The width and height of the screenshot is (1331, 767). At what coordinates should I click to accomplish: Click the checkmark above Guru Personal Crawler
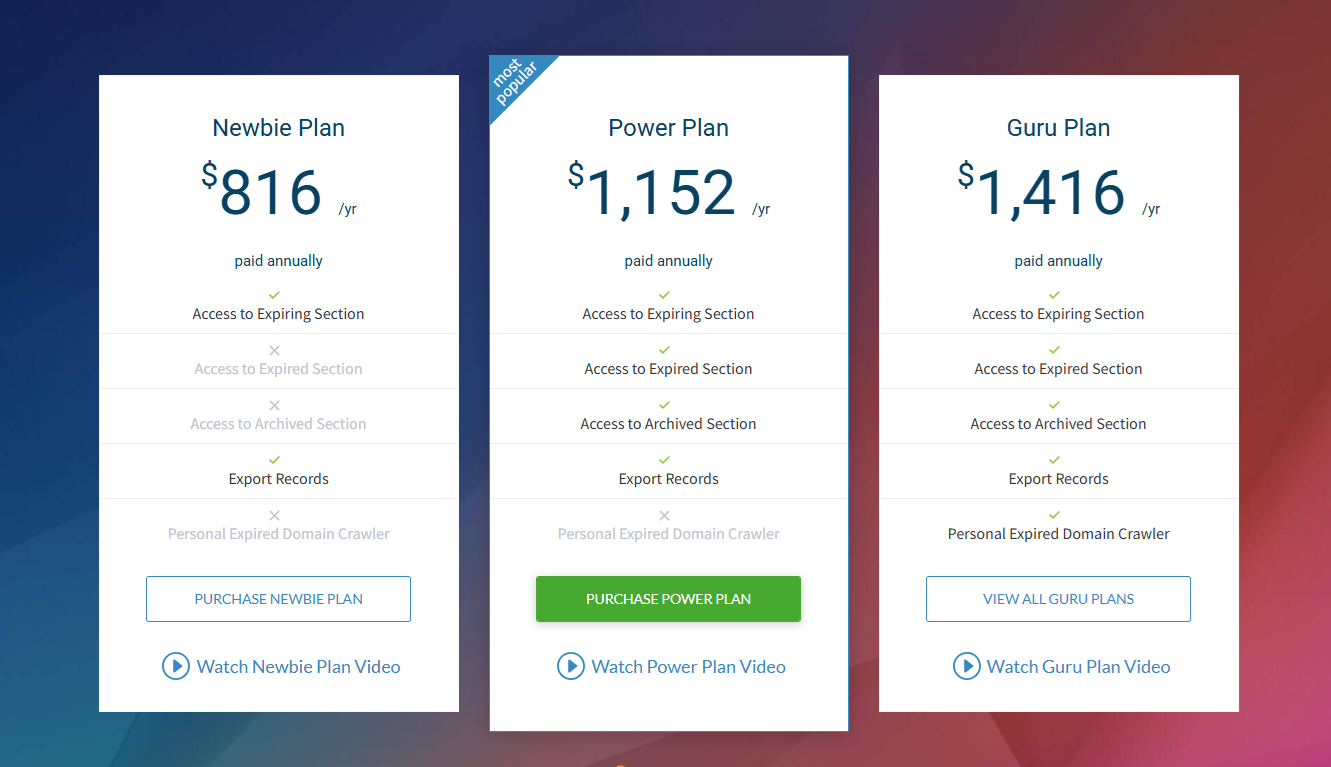pyautogui.click(x=1054, y=515)
